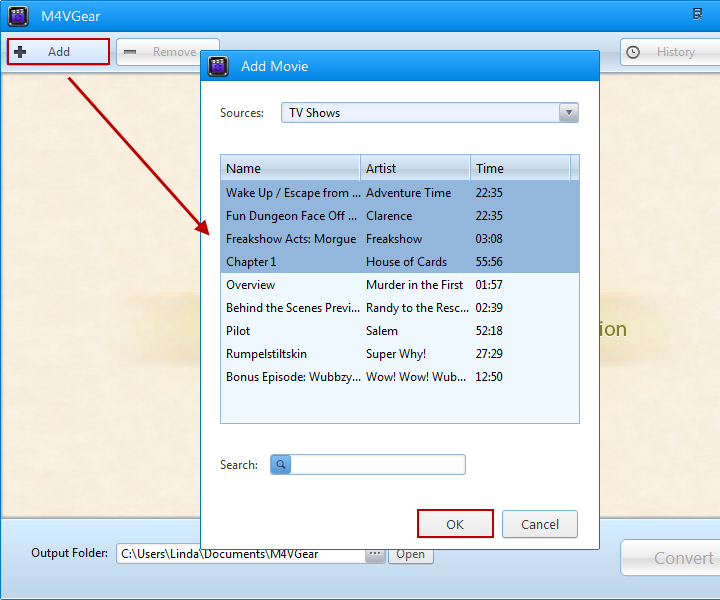
Task: Click the Convert button
Action: pyautogui.click(x=670, y=558)
